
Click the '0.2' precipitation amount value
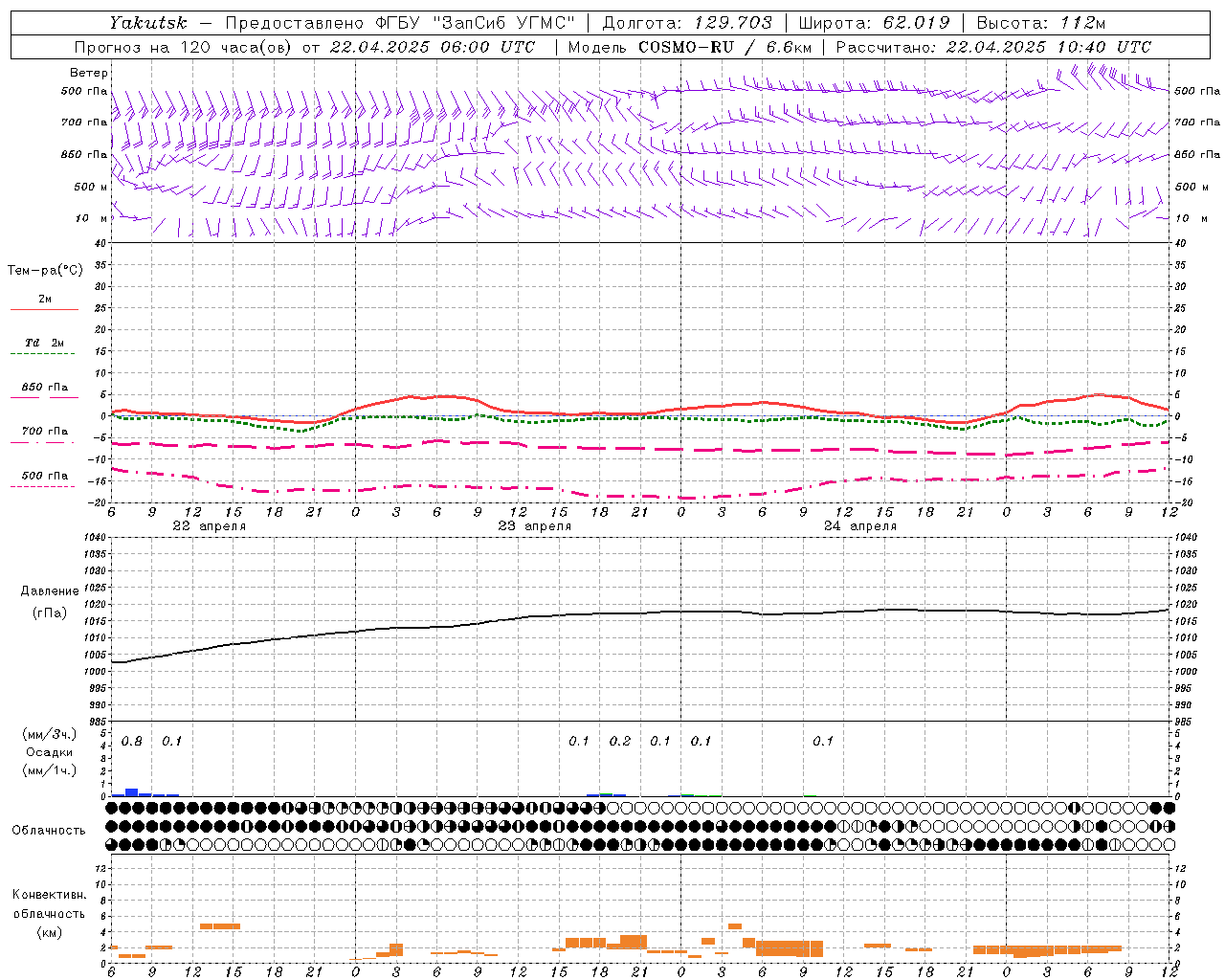pos(620,742)
